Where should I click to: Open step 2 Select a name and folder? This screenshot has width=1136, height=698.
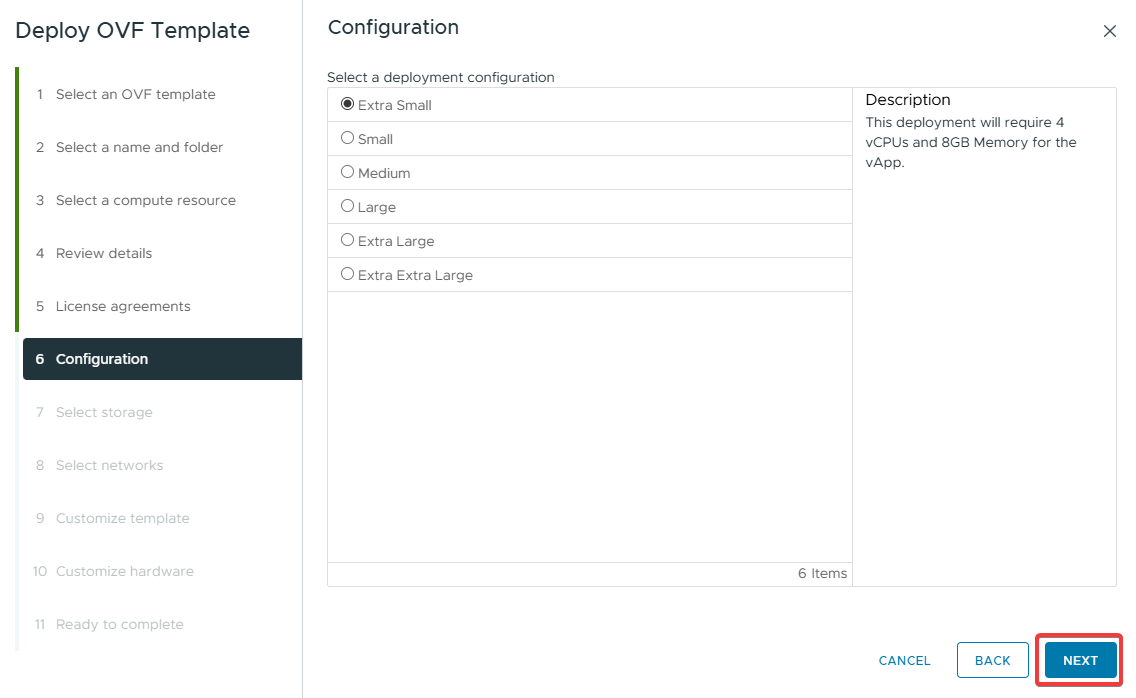[139, 147]
